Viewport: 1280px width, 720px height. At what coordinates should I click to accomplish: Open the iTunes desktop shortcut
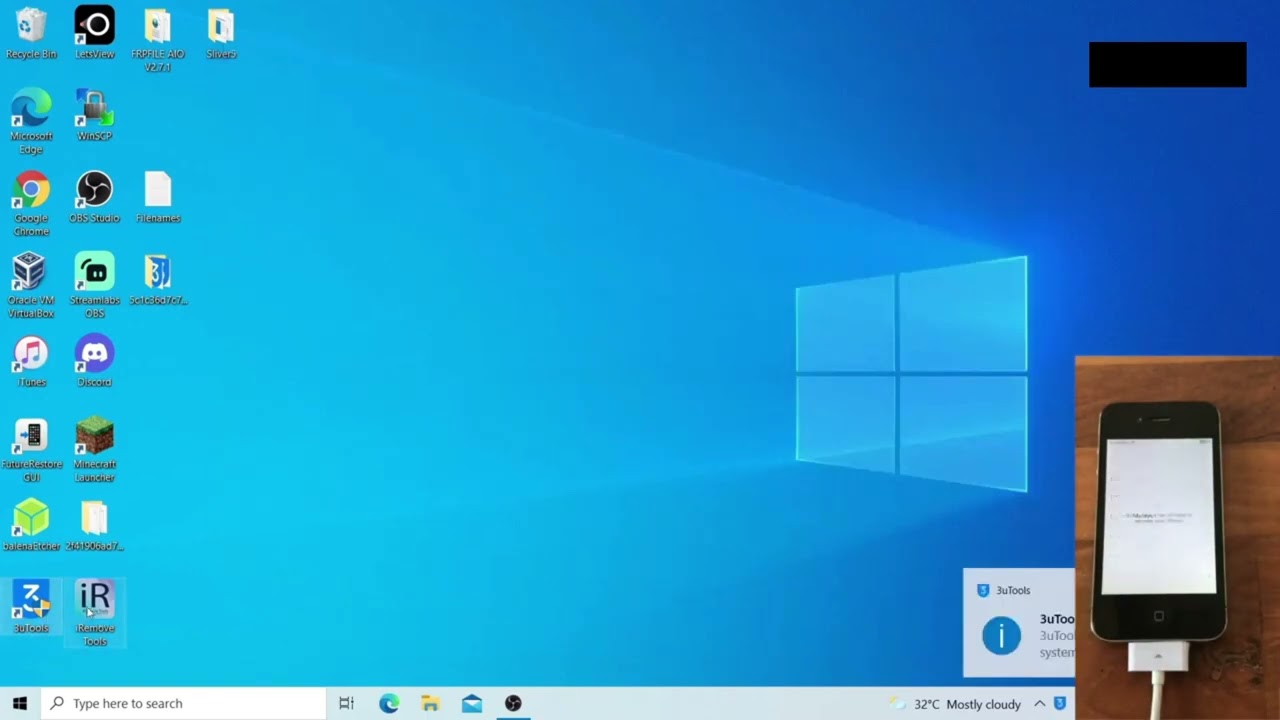(31, 361)
